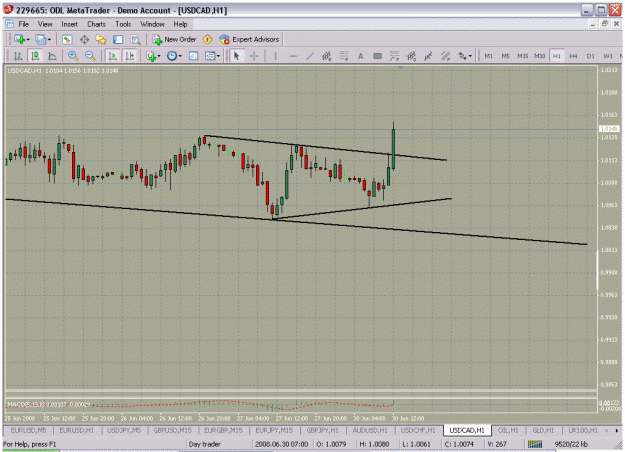
Task: Select the Vertical Line drawing tool
Action: (x=275, y=56)
